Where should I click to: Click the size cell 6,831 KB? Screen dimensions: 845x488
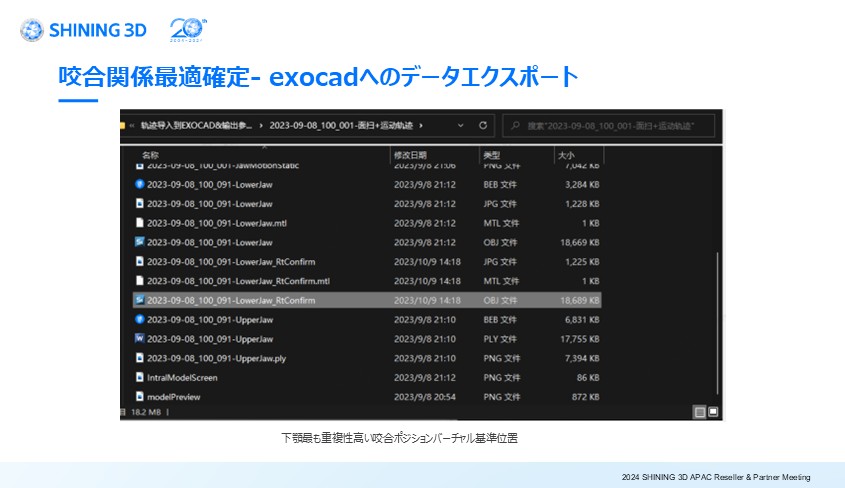(x=582, y=319)
